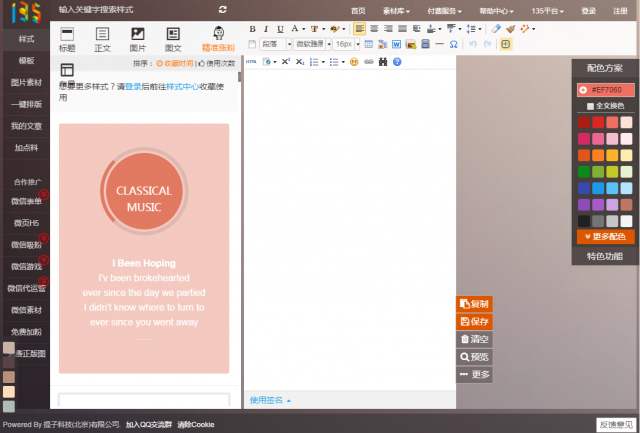Pick the green swatch in color scheme

[x=584, y=171]
